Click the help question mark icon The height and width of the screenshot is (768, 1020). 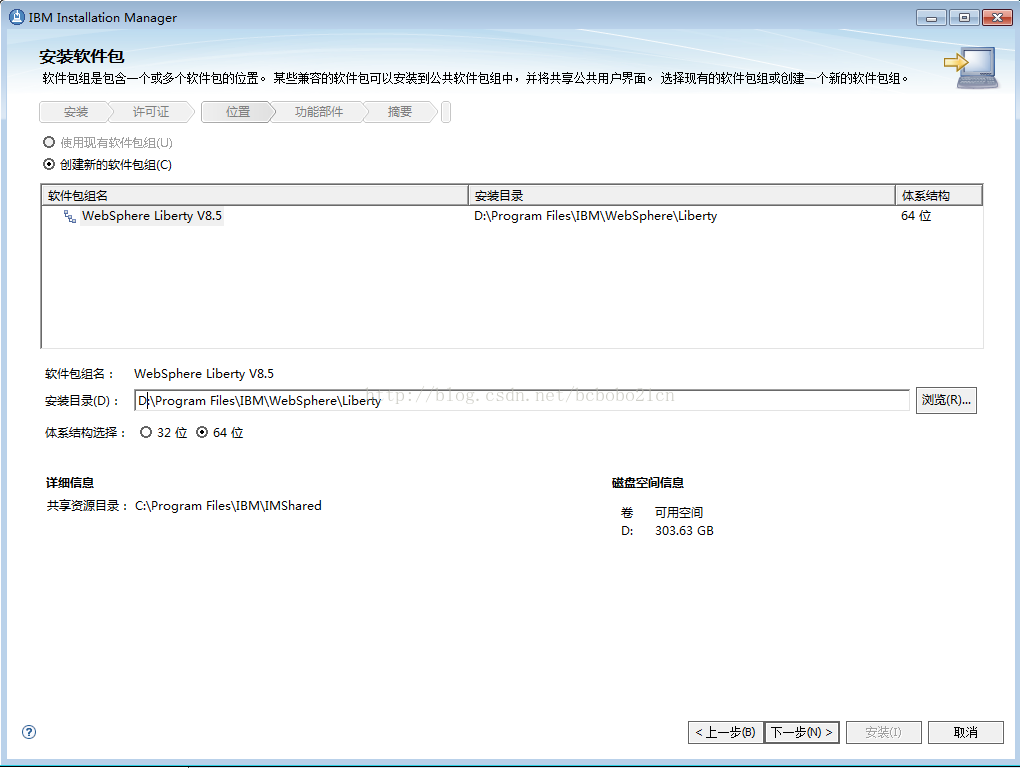[29, 732]
